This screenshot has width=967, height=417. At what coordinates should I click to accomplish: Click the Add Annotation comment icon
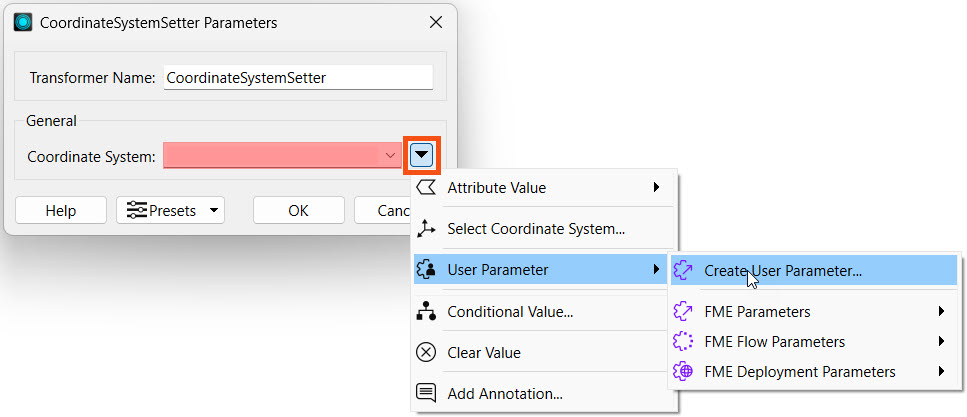coord(427,394)
